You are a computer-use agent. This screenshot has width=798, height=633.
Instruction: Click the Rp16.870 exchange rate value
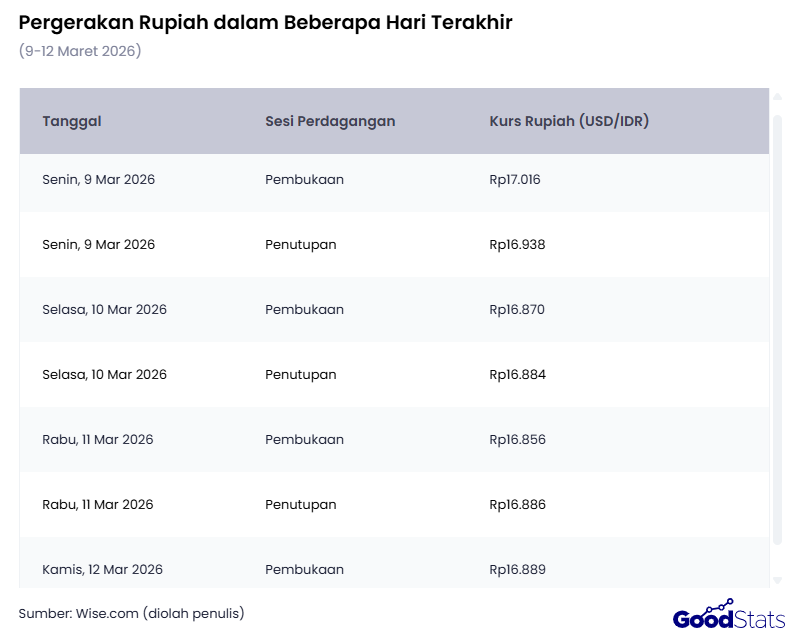(x=517, y=310)
